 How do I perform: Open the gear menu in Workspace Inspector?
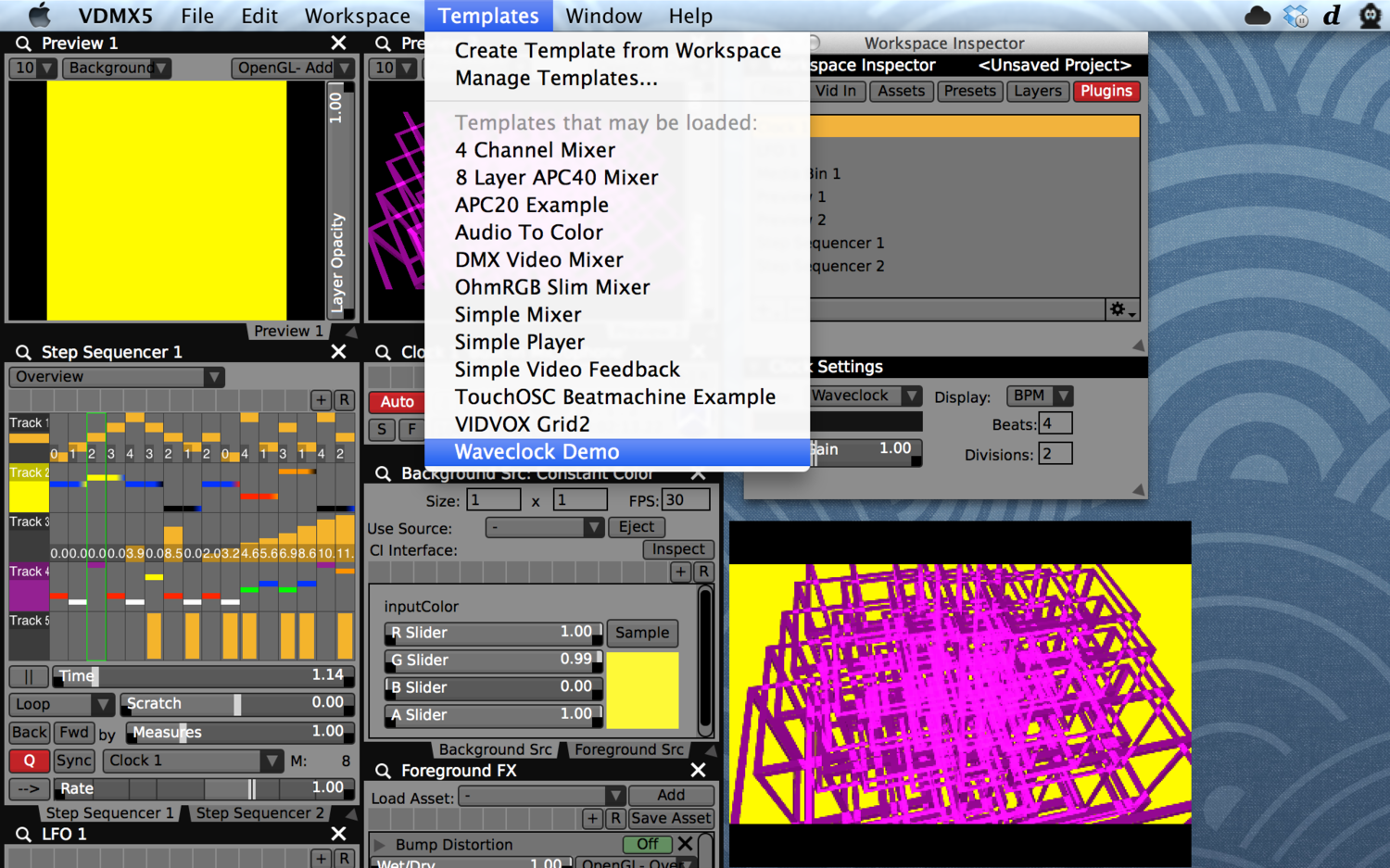[1122, 310]
